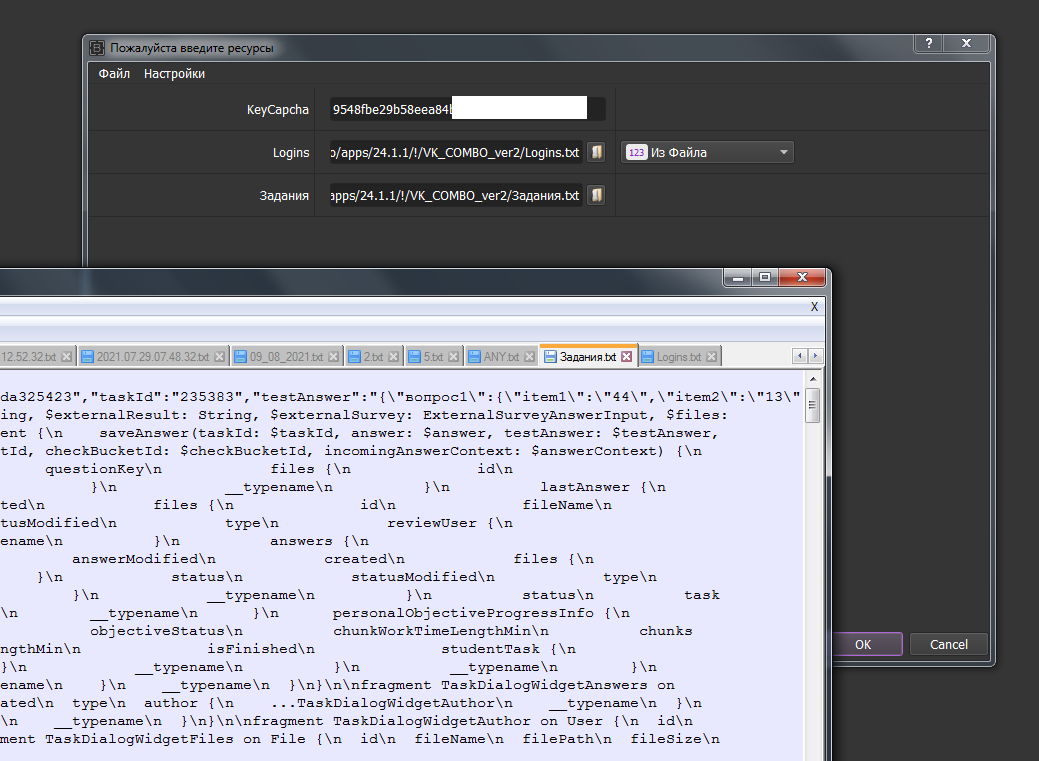Screen dimensions: 1039x761
Task: Close the 09_08_2021.txt tab
Action: [334, 357]
